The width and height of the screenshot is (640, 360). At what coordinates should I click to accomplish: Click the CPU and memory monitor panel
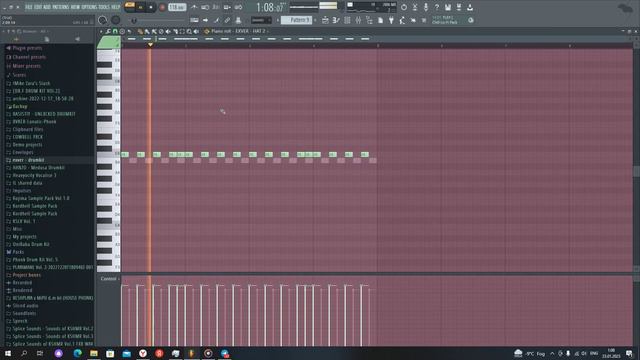pos(371,7)
